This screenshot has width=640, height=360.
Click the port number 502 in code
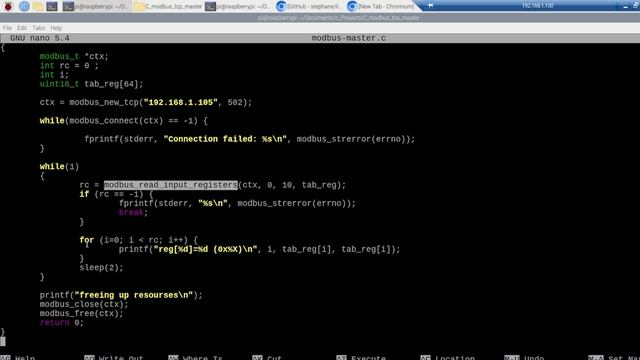(x=235, y=102)
